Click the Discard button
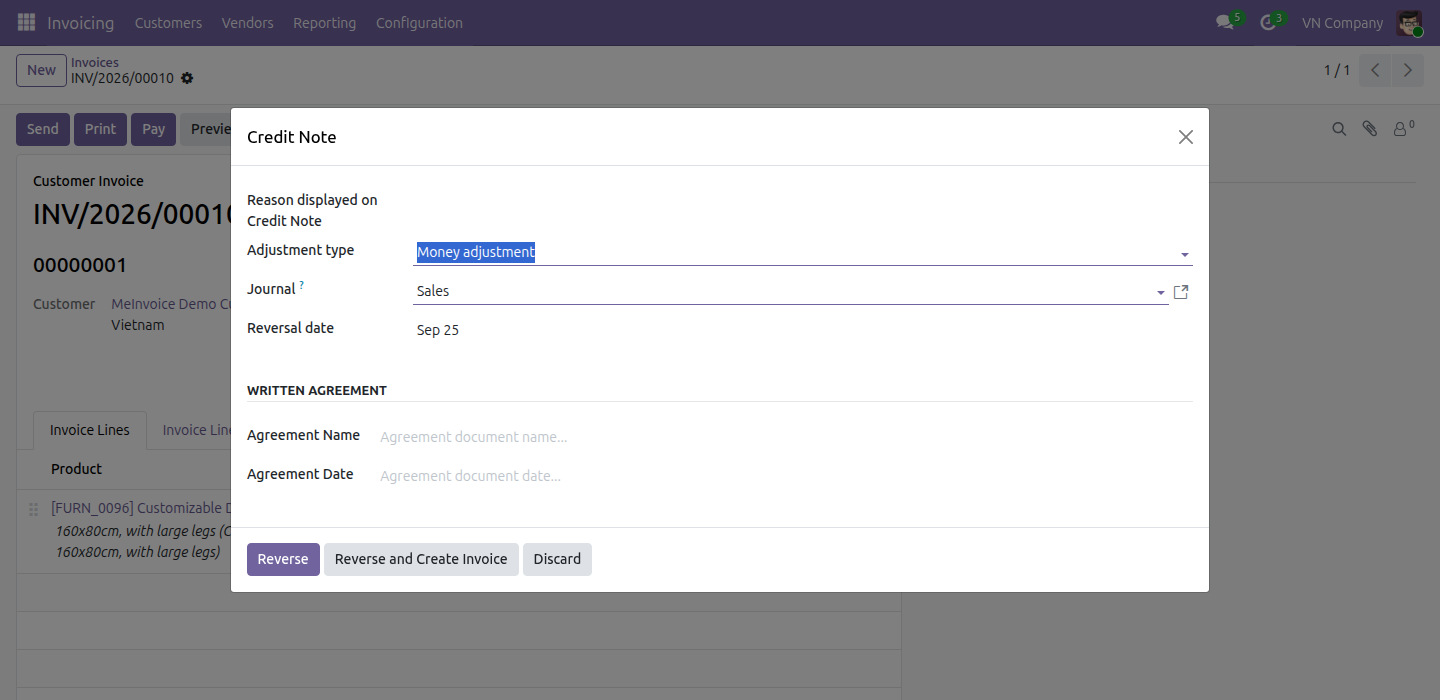This screenshot has width=1440, height=700. (557, 559)
